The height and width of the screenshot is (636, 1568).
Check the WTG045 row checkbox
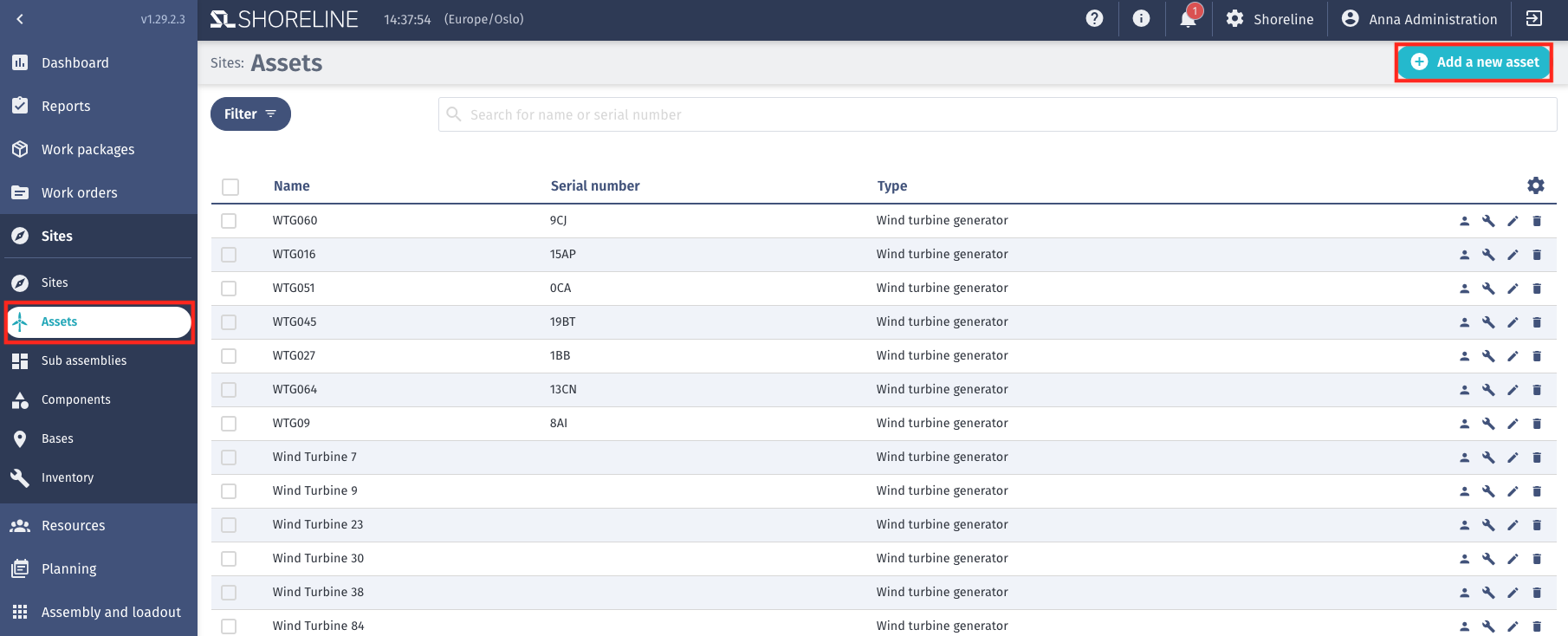[x=229, y=322]
